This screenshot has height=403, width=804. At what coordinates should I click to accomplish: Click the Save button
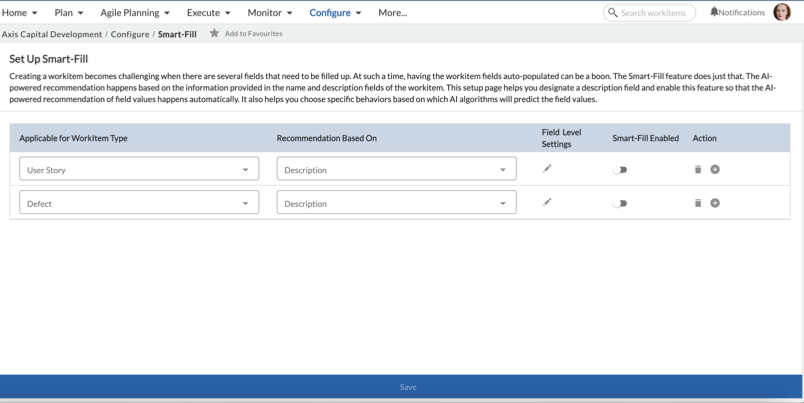click(401, 387)
